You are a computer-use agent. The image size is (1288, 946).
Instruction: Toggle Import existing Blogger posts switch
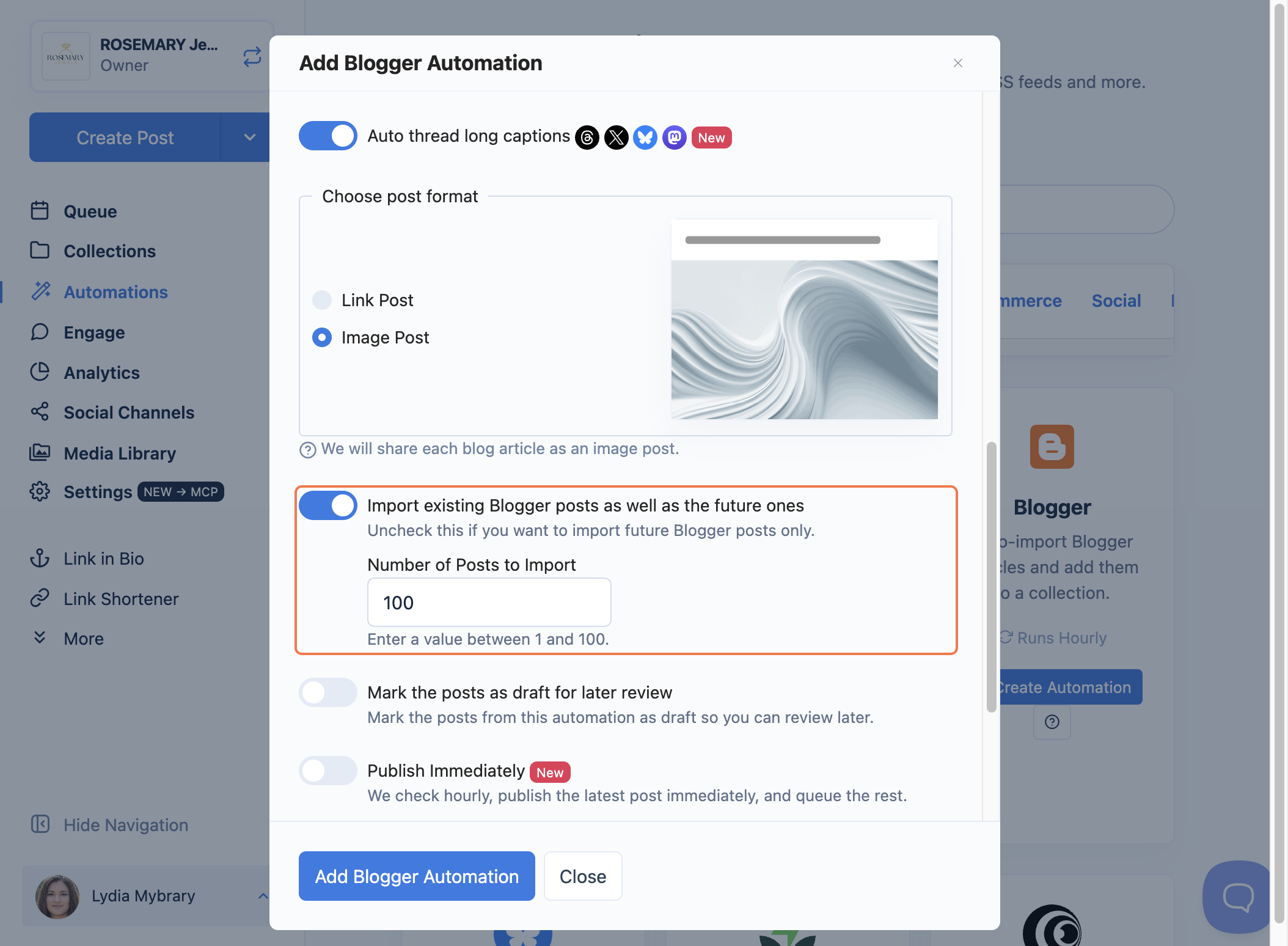(328, 505)
